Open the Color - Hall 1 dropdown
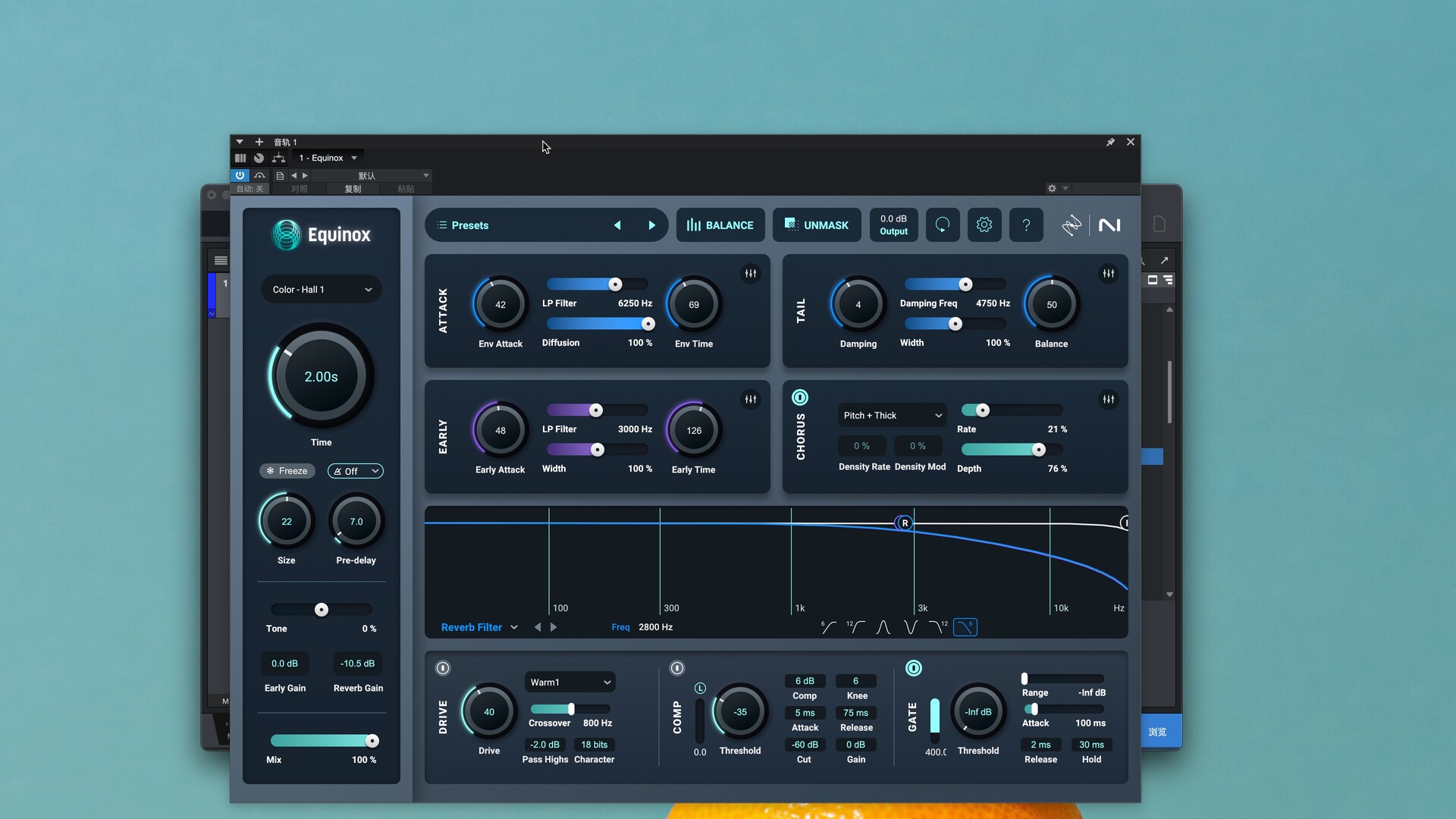Image resolution: width=1456 pixels, height=819 pixels. click(x=322, y=290)
